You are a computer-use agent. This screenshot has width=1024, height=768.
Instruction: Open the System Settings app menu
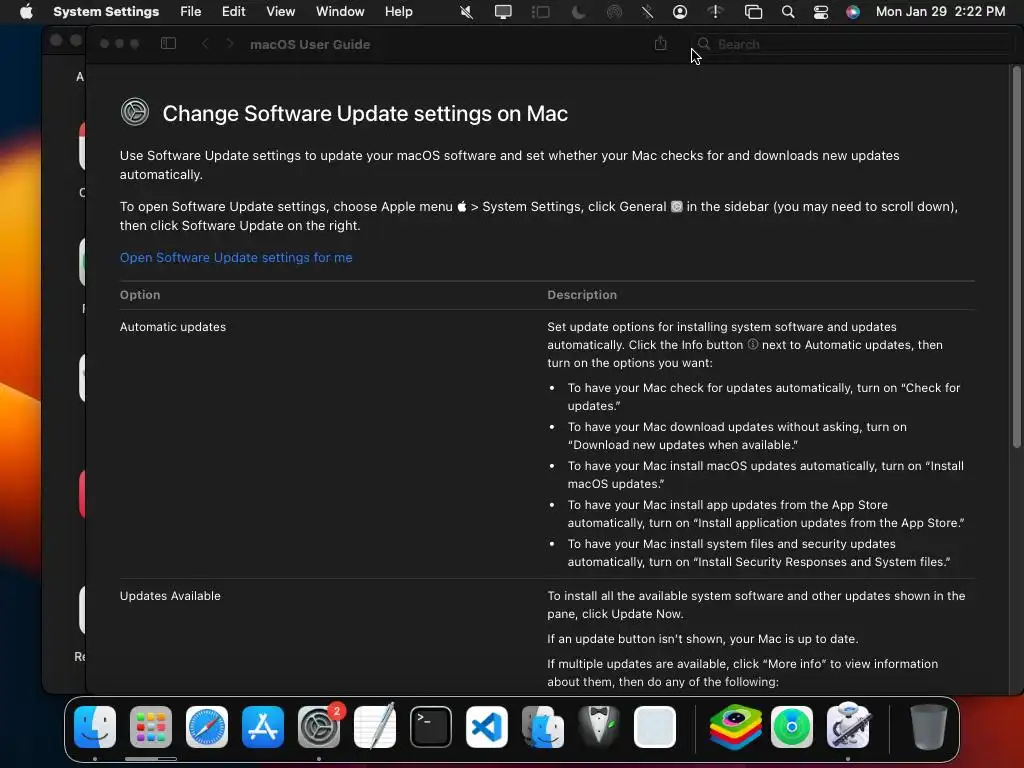tap(106, 12)
